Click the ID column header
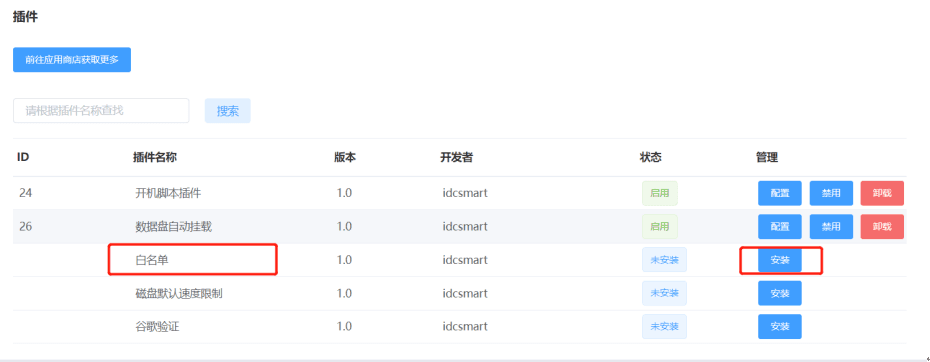The height and width of the screenshot is (362, 930). pyautogui.click(x=23, y=158)
